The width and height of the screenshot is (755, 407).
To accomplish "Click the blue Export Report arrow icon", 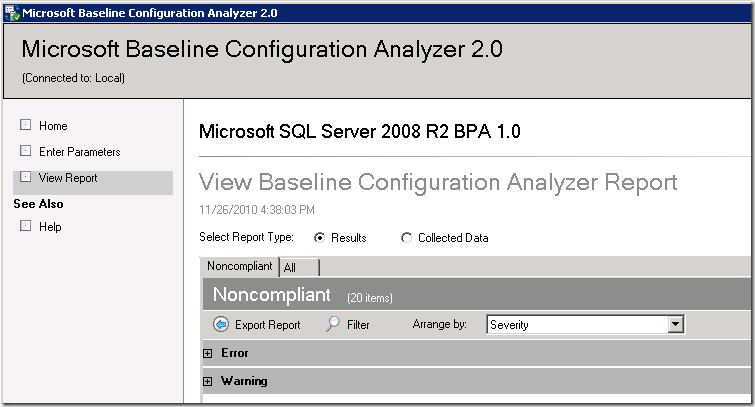I will click(221, 325).
